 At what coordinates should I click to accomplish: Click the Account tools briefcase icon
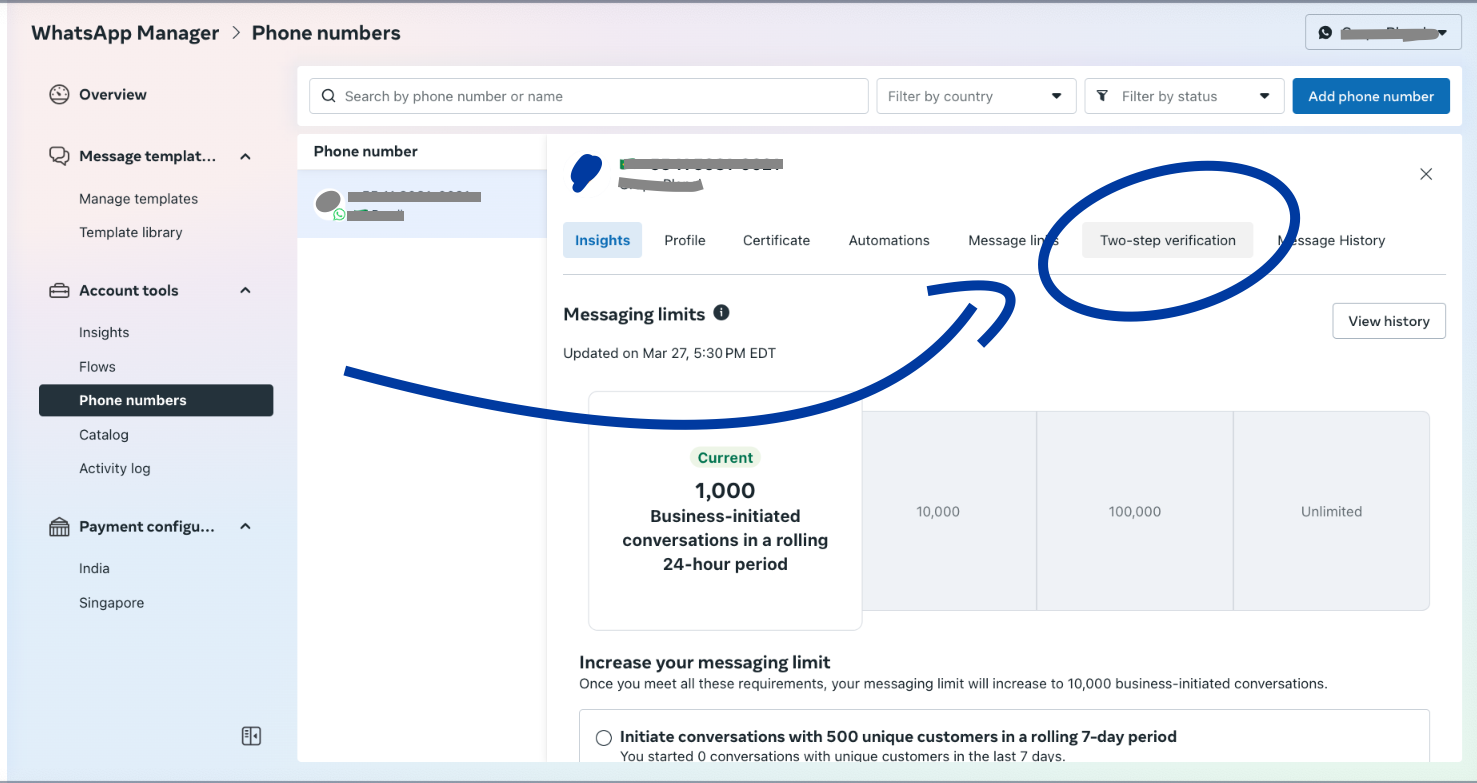59,291
